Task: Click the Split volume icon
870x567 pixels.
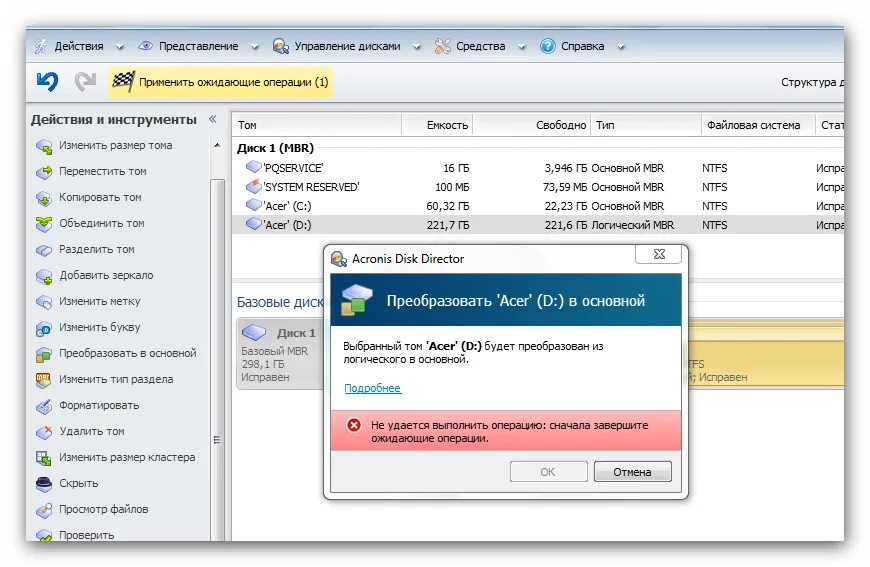Action: tap(44, 250)
